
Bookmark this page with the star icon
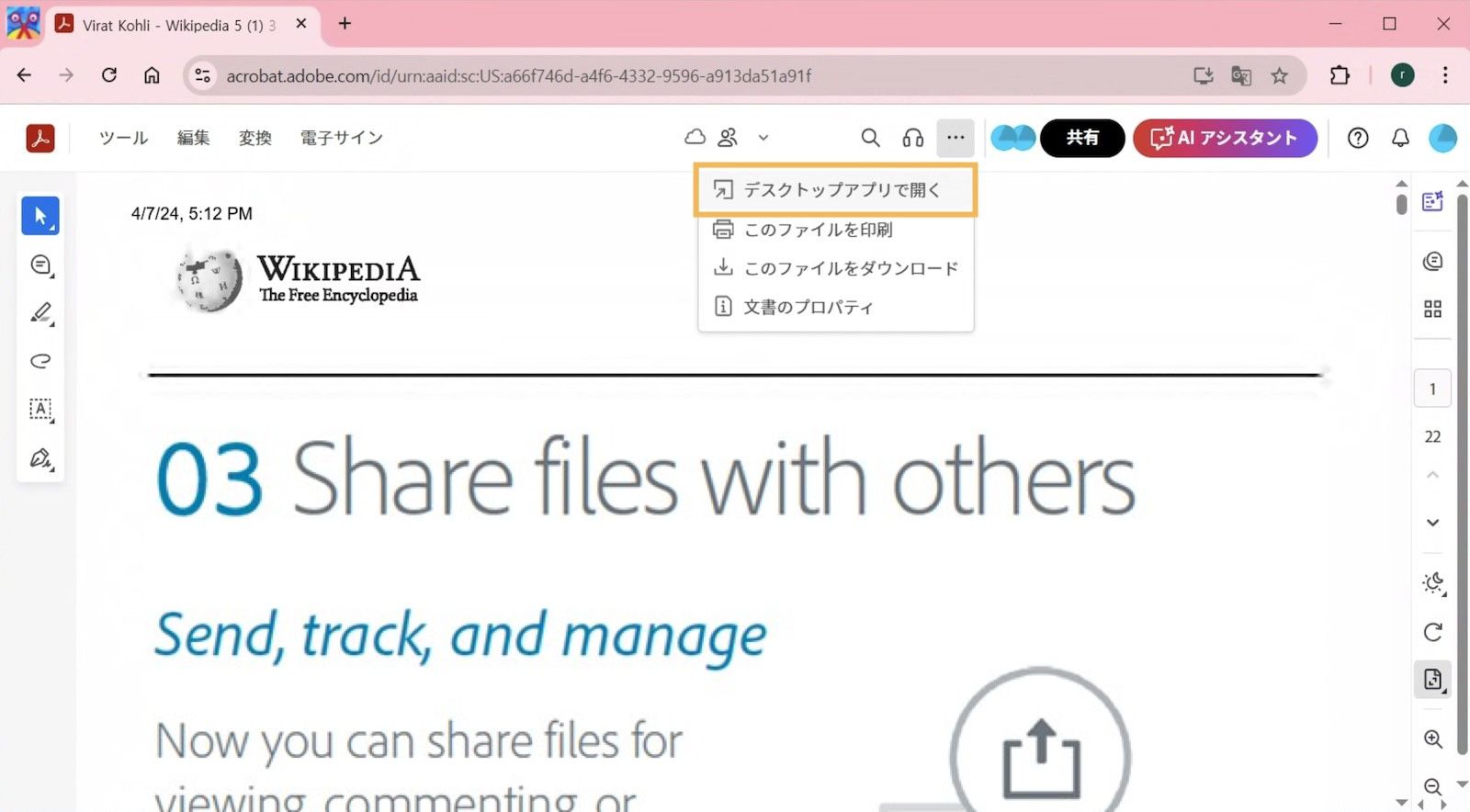(1279, 75)
